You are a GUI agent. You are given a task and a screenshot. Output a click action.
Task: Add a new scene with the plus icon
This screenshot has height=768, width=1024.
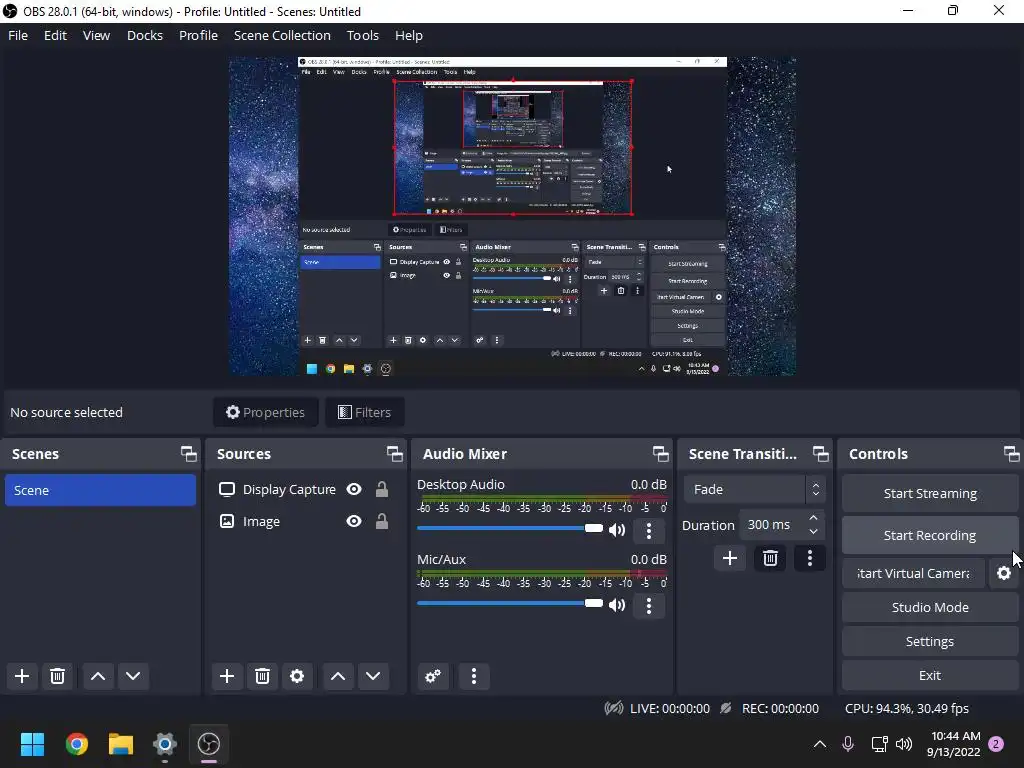pyautogui.click(x=22, y=676)
